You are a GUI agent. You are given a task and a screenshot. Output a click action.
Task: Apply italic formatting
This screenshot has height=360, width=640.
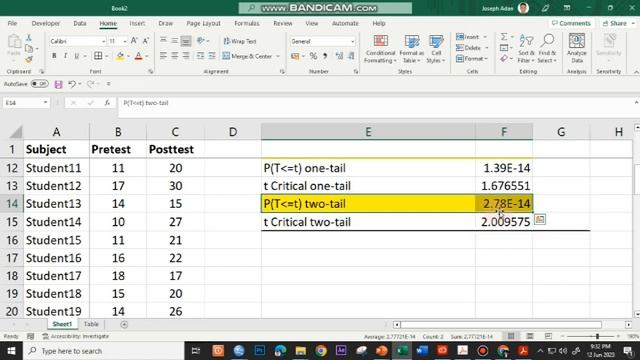coord(65,56)
